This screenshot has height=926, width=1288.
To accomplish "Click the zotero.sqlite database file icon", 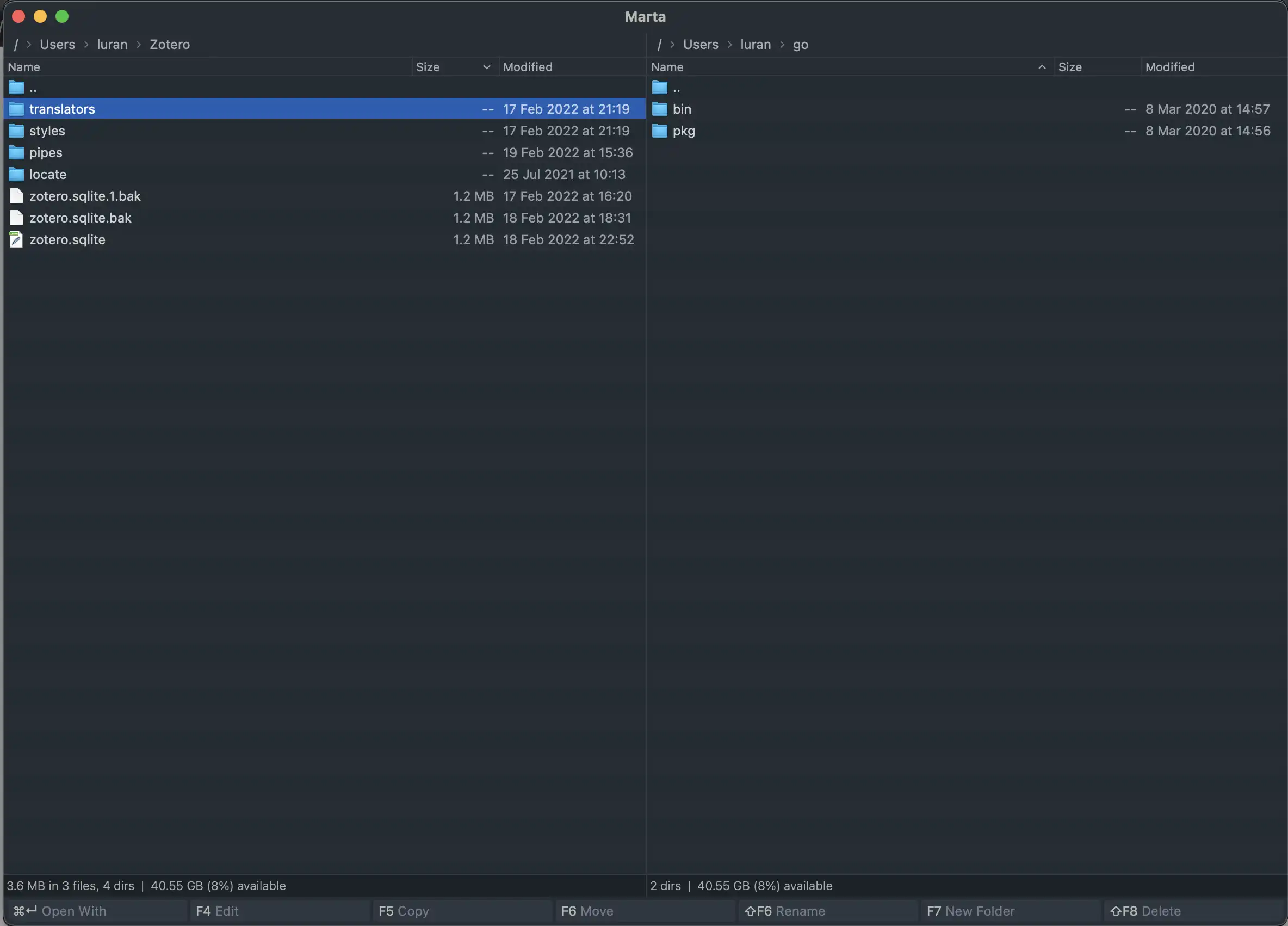I will pyautogui.click(x=16, y=240).
